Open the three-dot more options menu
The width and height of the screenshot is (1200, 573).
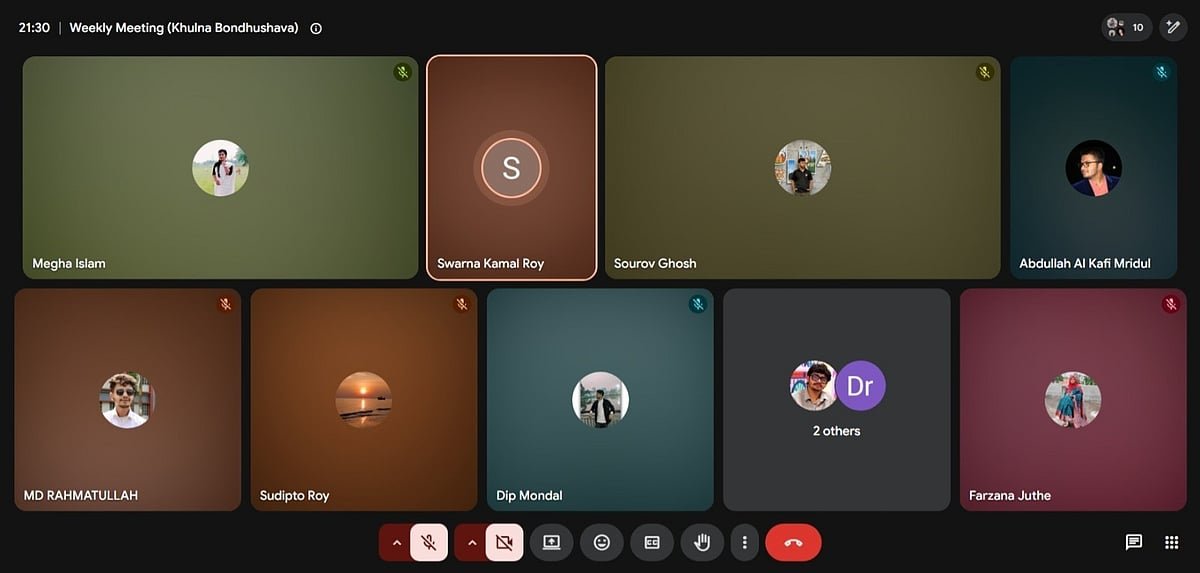744,542
